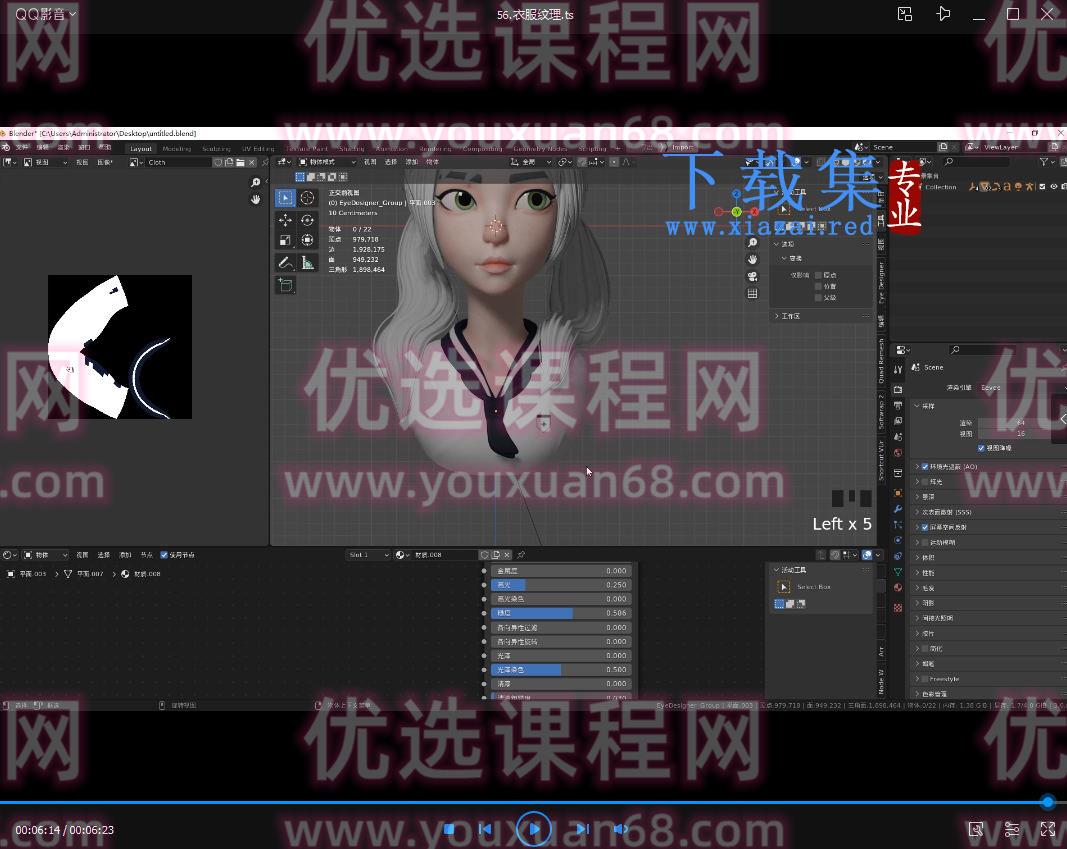Open the Texture Paint workspace tab
The height and width of the screenshot is (849, 1067).
click(307, 148)
